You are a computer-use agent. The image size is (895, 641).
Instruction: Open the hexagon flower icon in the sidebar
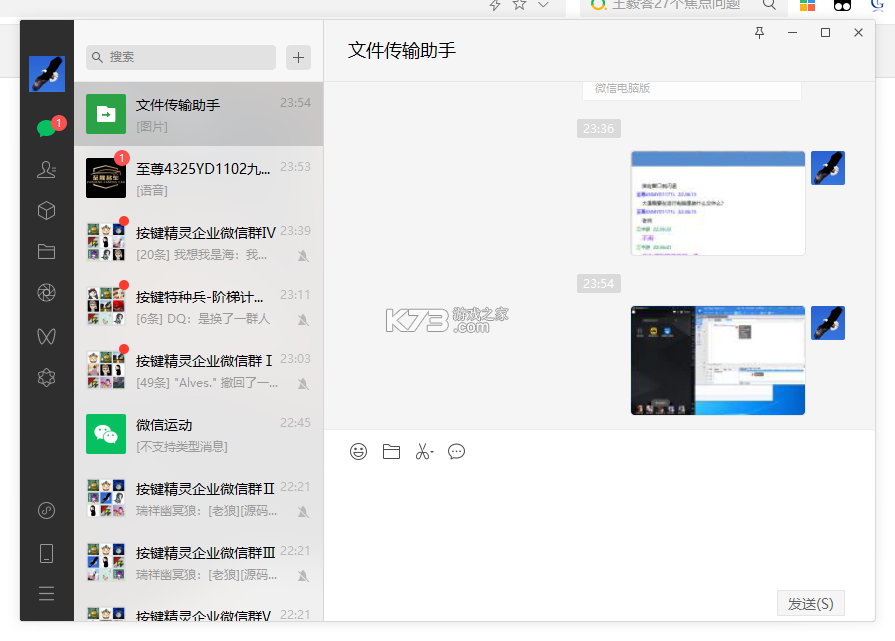pyautogui.click(x=46, y=377)
